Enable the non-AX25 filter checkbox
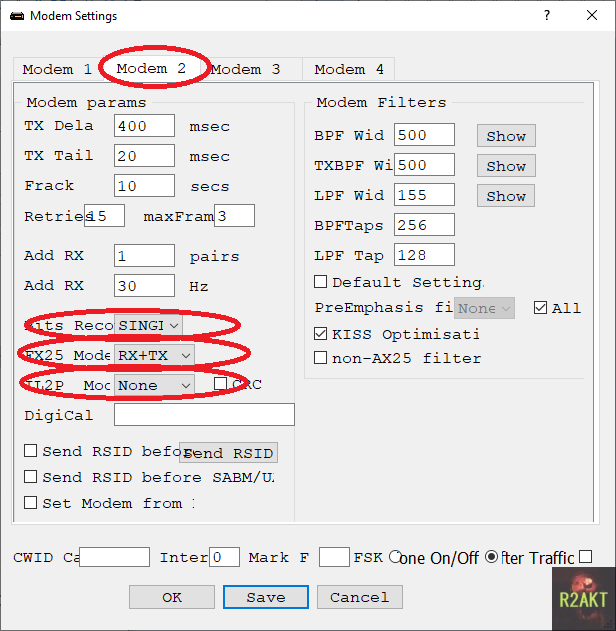 point(320,357)
